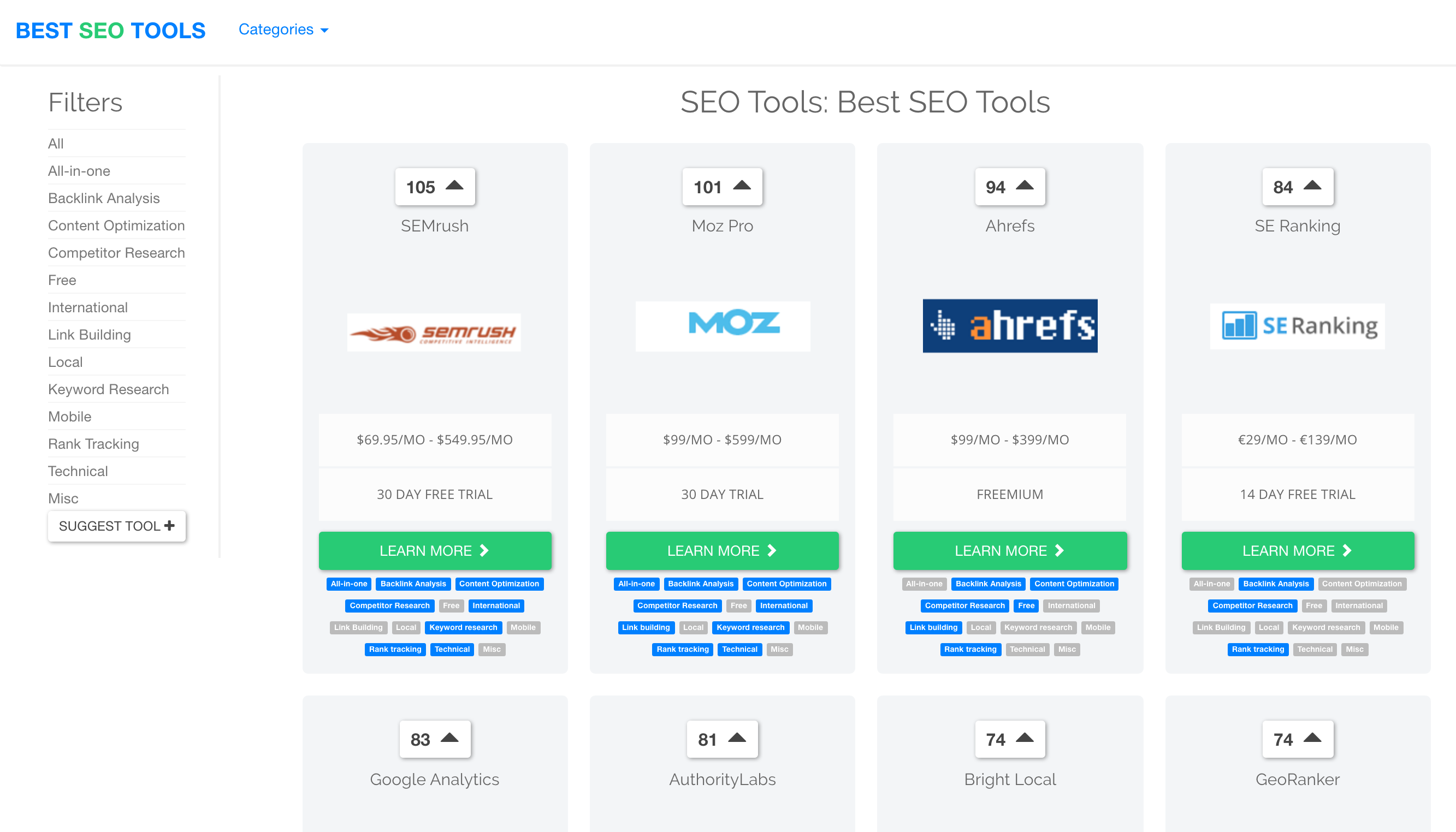Upvote Ahrefs using its vote arrow
The width and height of the screenshot is (1456, 832).
1025,185
